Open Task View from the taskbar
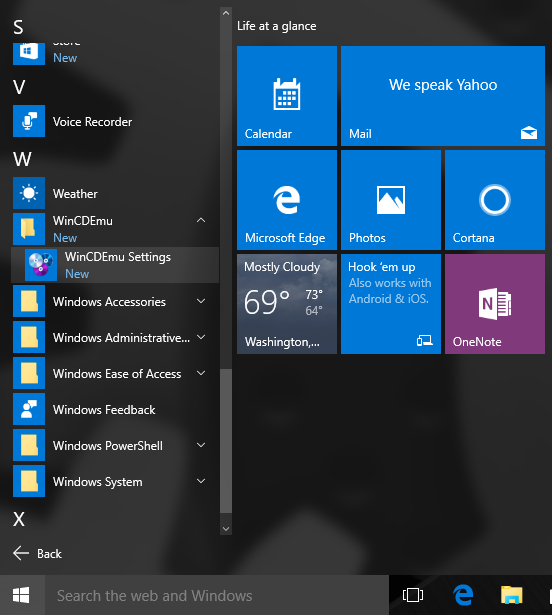 (x=413, y=595)
